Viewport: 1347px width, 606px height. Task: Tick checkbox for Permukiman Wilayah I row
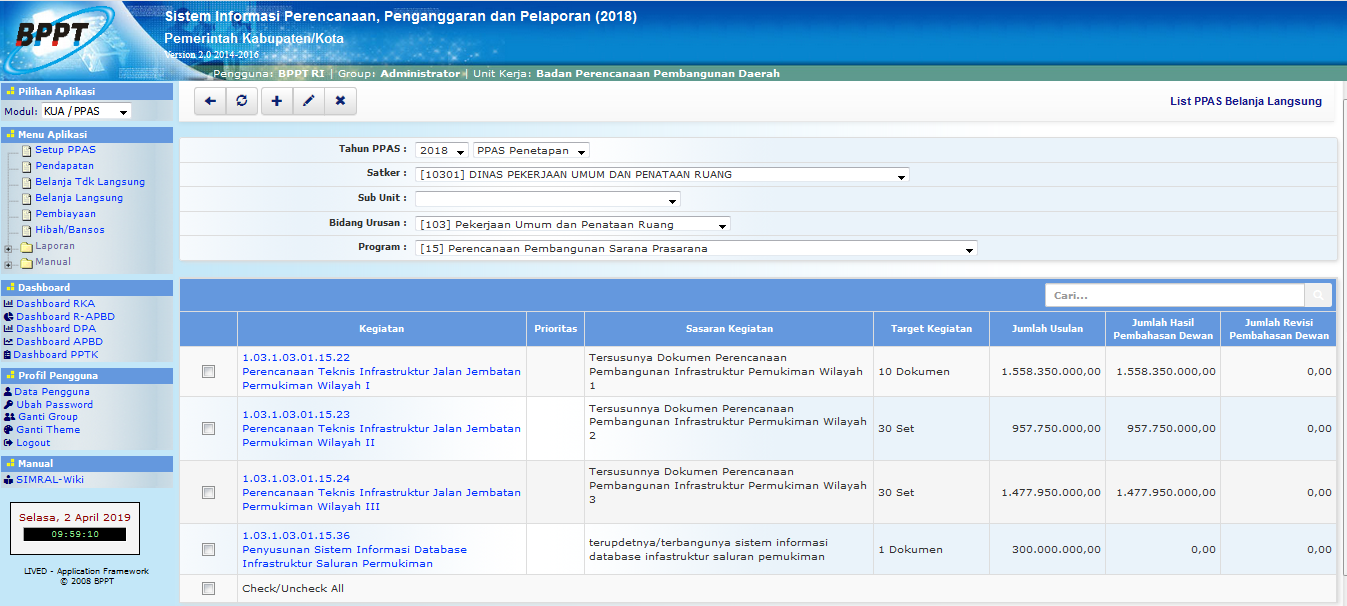click(208, 372)
